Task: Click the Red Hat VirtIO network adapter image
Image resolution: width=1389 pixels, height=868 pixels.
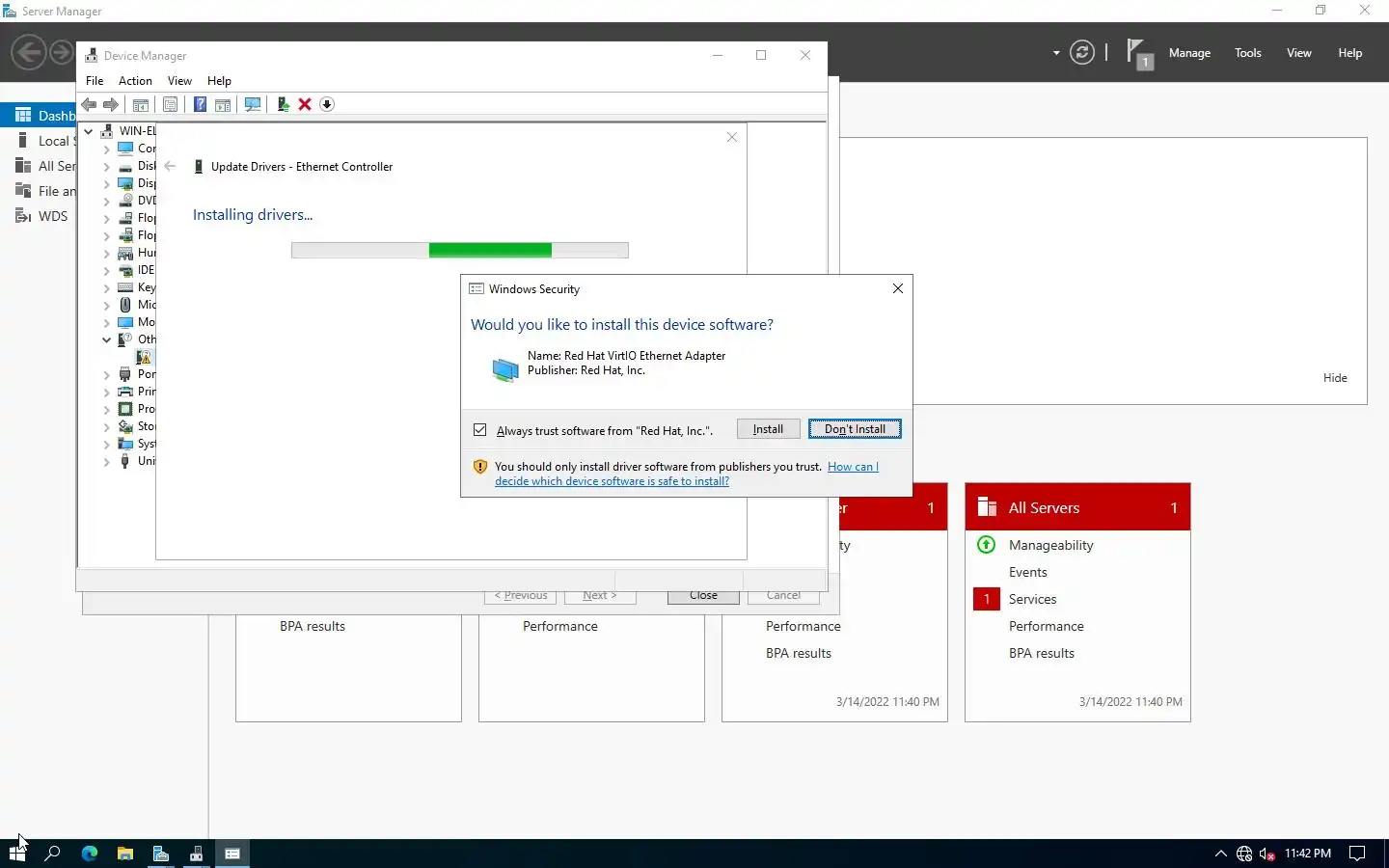Action: coord(505,369)
